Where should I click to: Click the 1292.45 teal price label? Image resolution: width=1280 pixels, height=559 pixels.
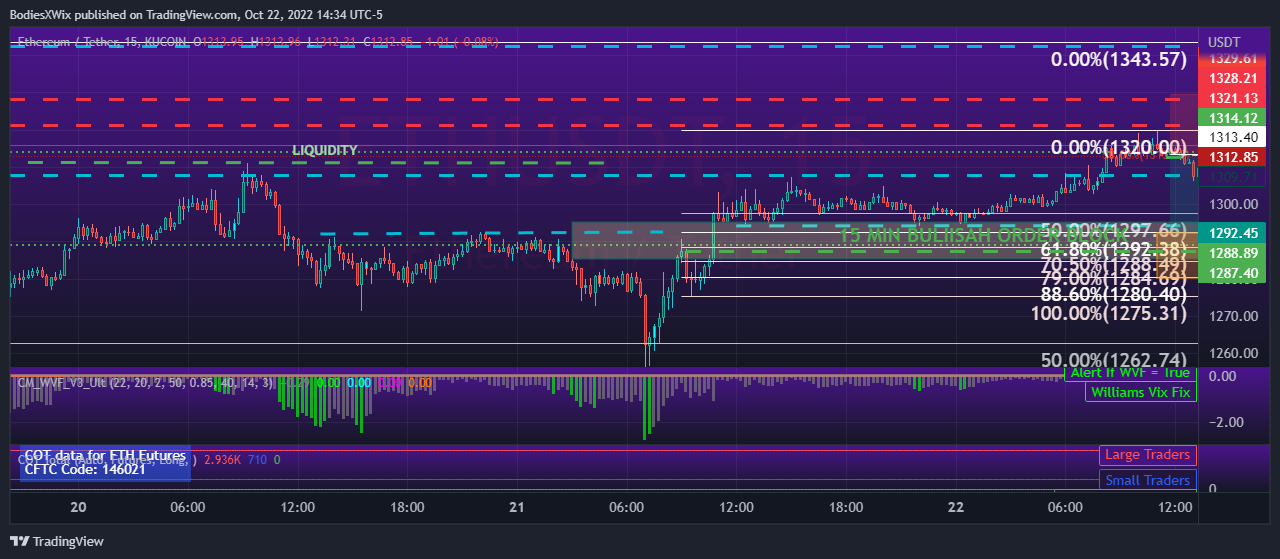1232,232
